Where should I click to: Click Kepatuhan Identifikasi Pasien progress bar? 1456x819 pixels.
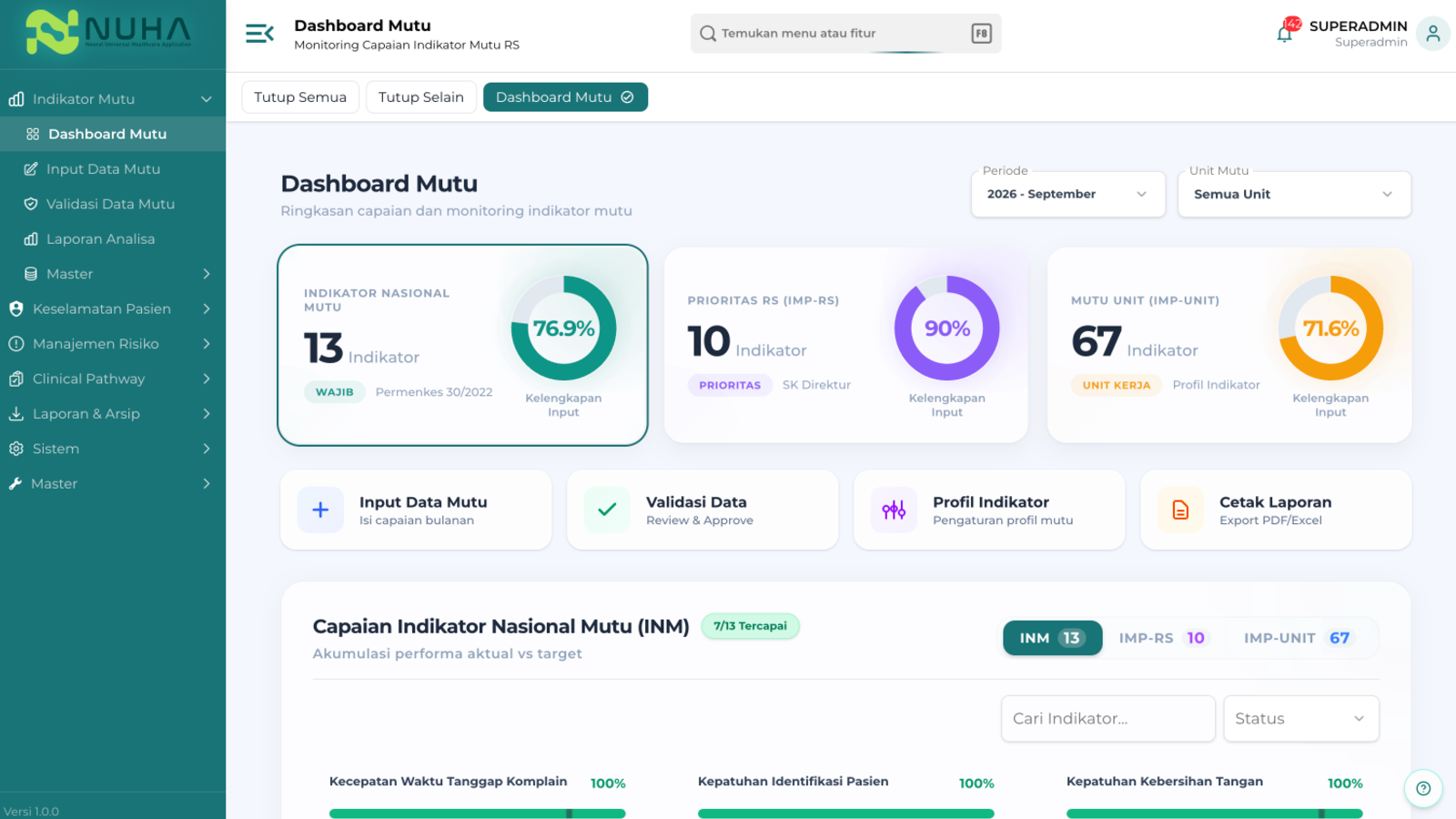(x=846, y=814)
